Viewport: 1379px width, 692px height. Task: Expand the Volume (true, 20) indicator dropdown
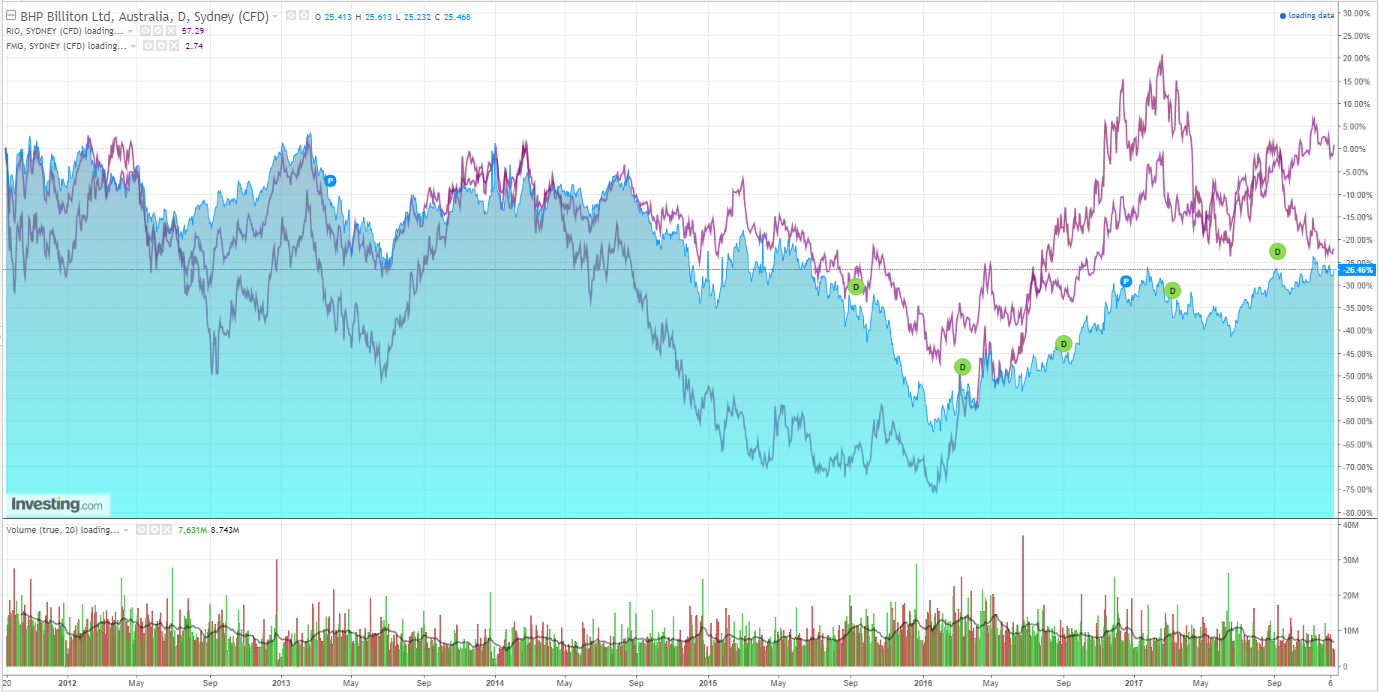126,530
